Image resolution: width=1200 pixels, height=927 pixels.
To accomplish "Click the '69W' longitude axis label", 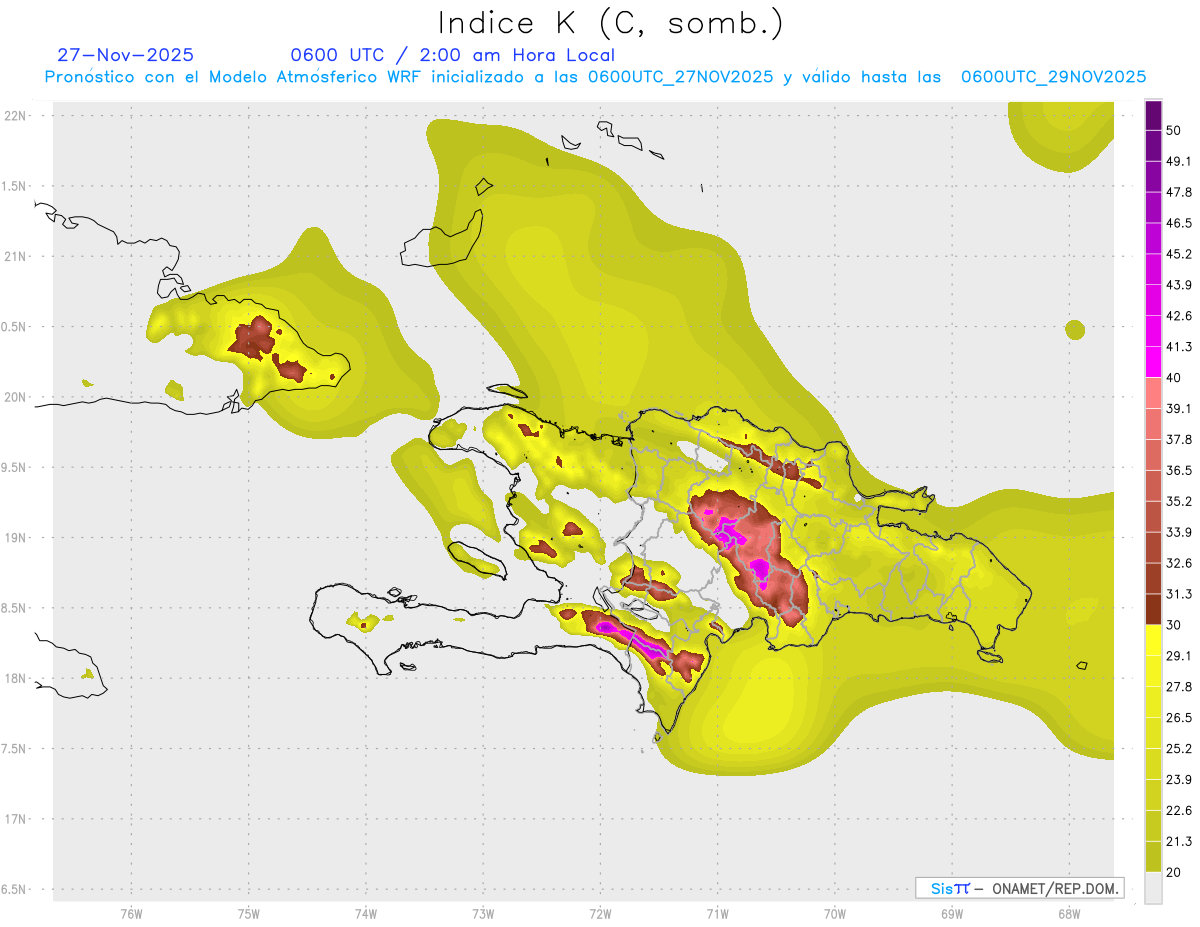I will [952, 913].
